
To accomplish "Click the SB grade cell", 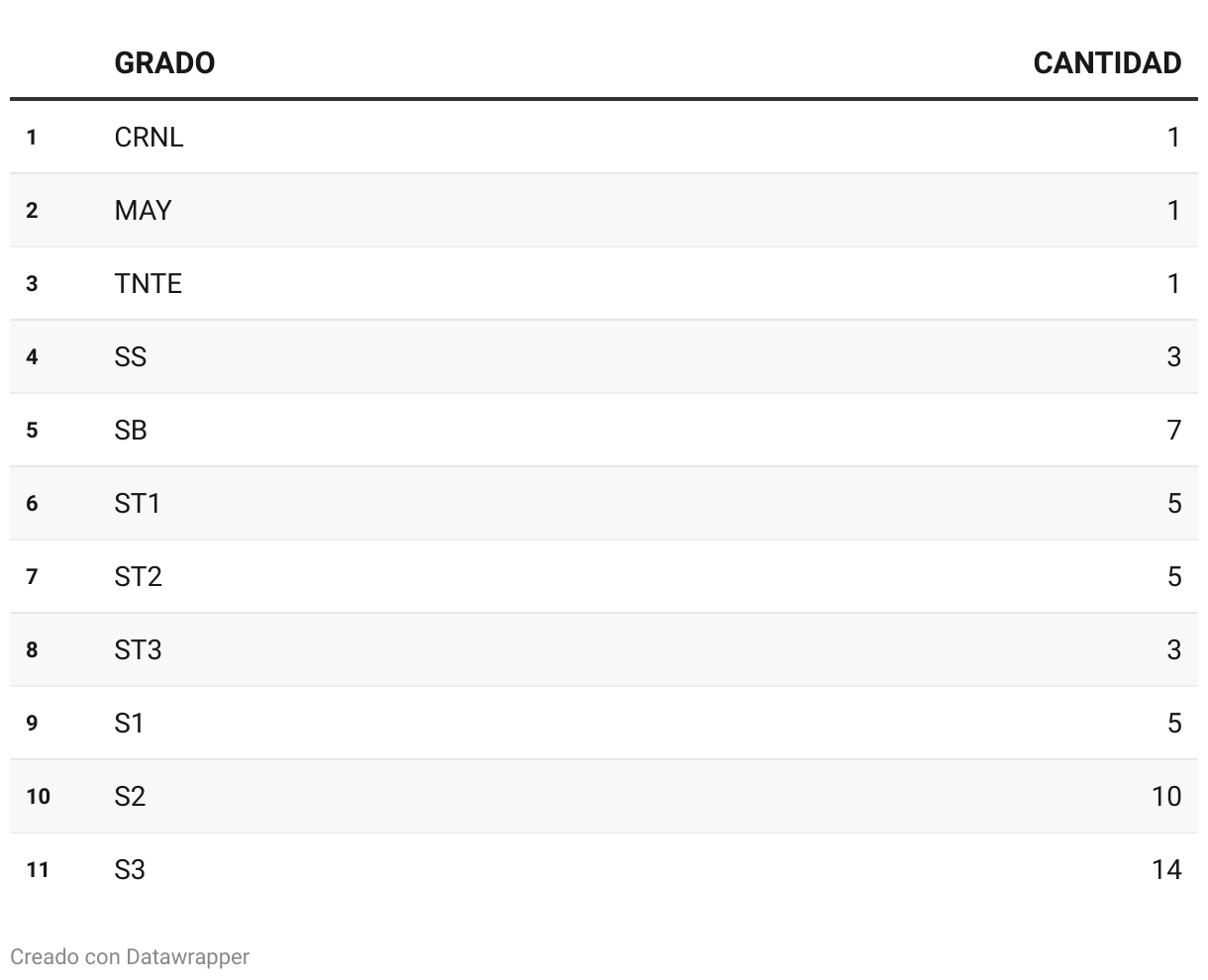I will coord(131,430).
